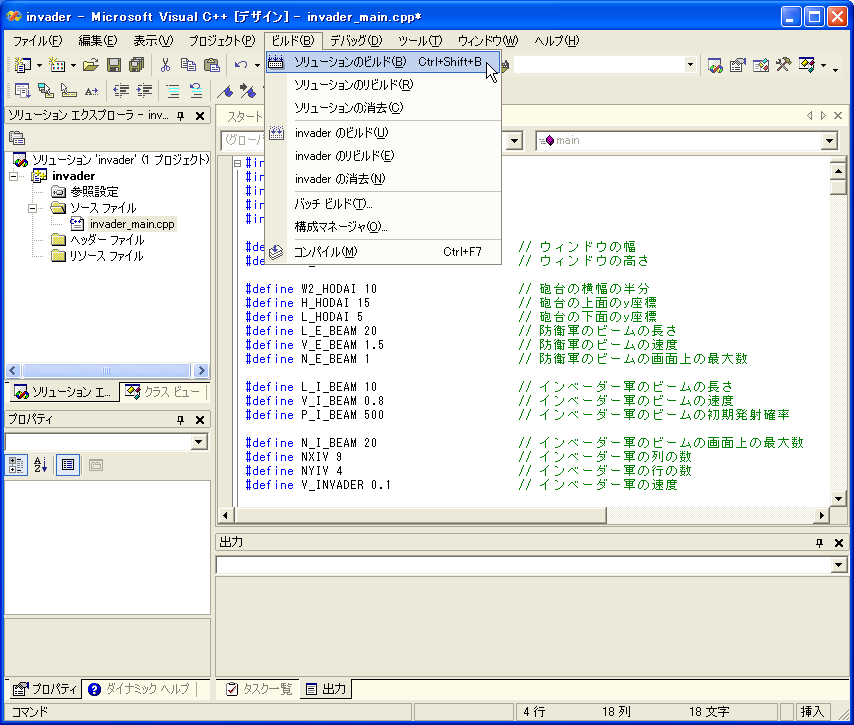Click the Object Browser toolbar icon
This screenshot has width=854, height=725.
pyautogui.click(x=760, y=65)
